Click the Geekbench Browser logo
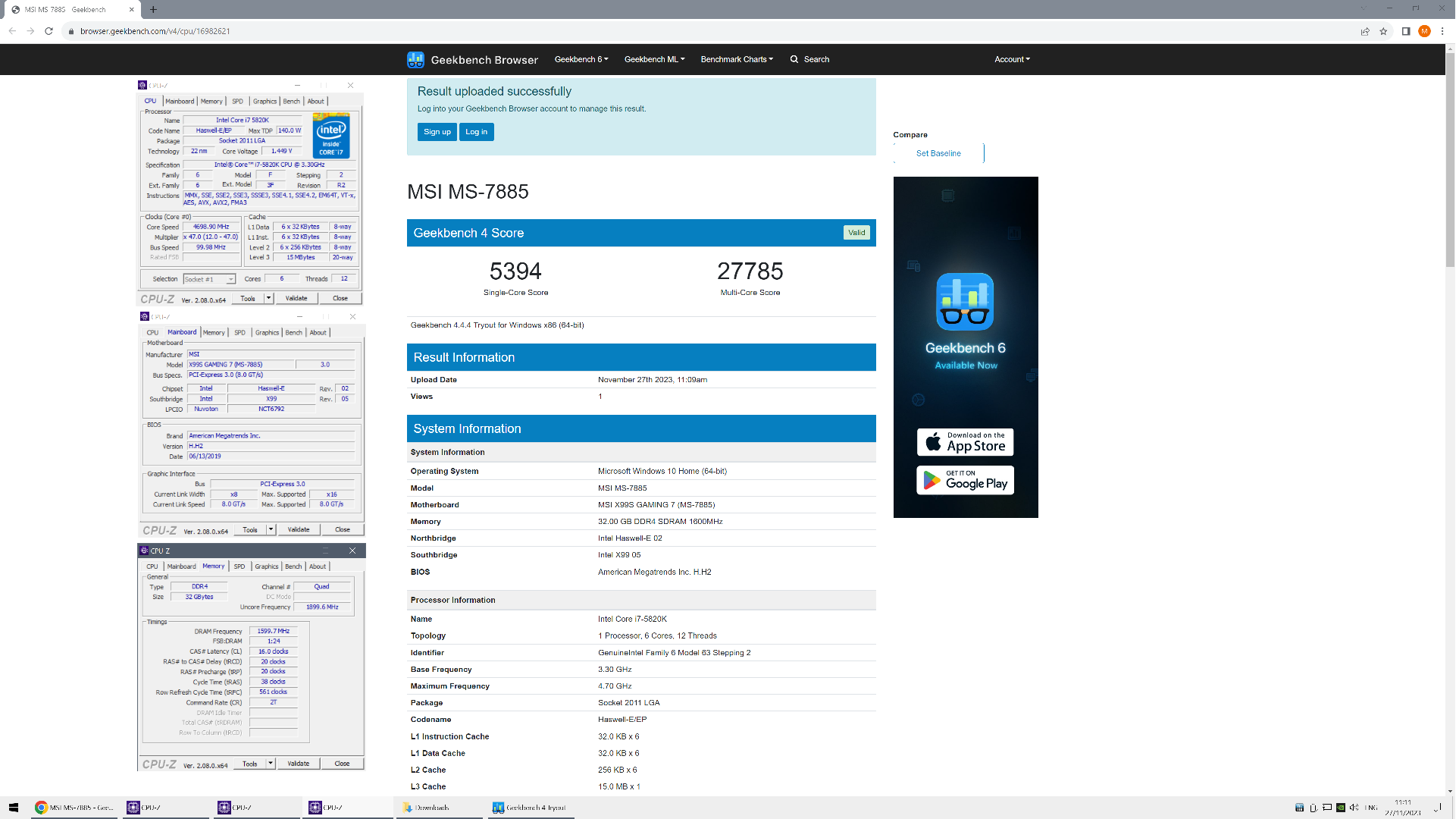Screen dimensions: 1456x819 [472, 59]
